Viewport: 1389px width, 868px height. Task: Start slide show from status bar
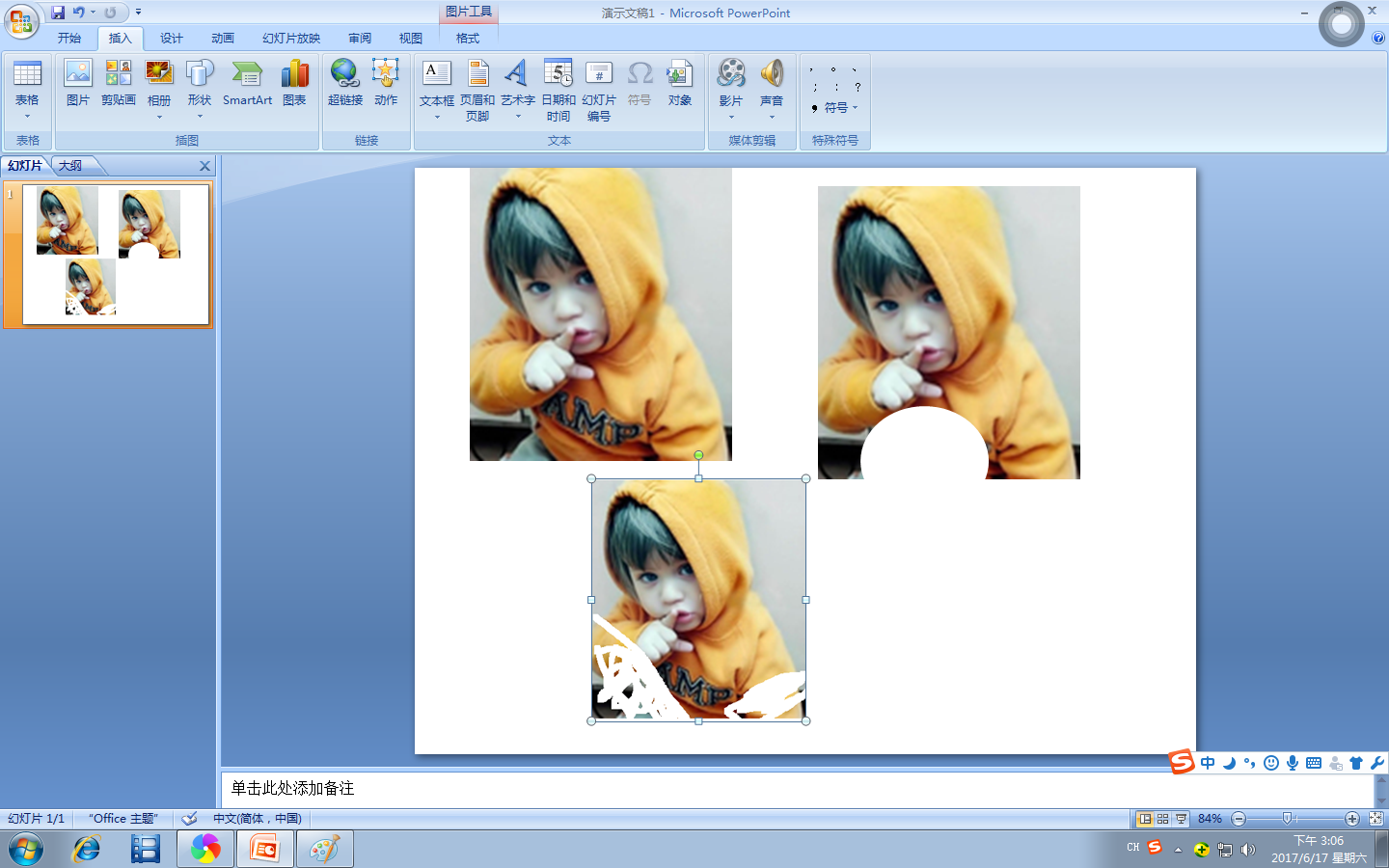[x=1182, y=819]
